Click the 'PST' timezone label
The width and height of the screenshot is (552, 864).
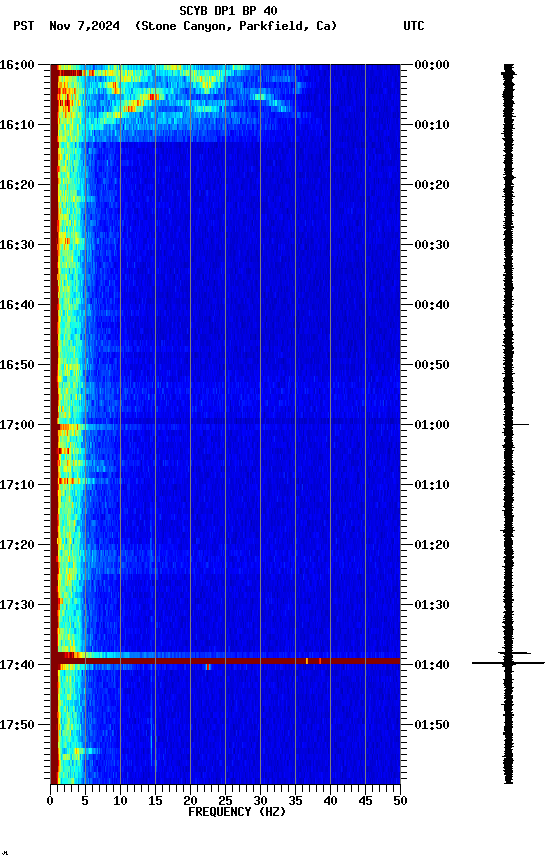coord(24,26)
